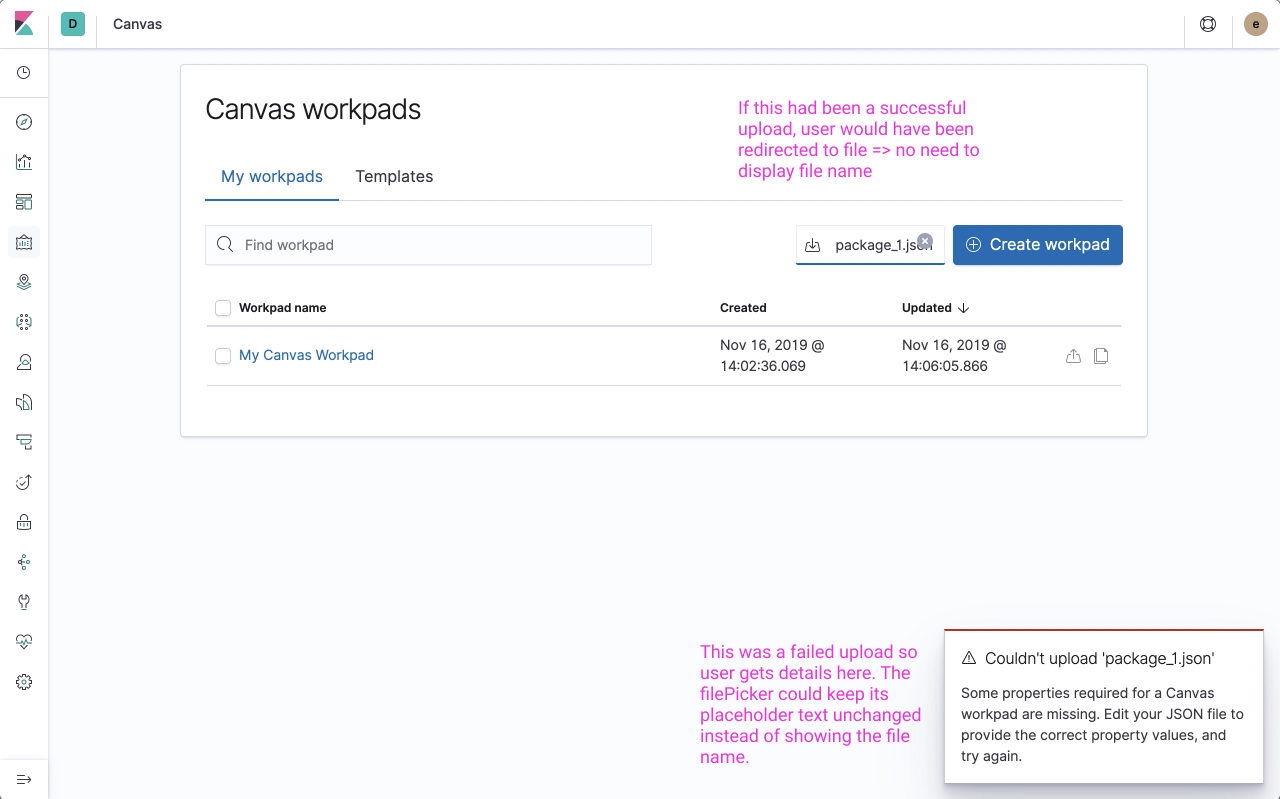Check the My Canvas Workpad row checkbox

point(222,356)
